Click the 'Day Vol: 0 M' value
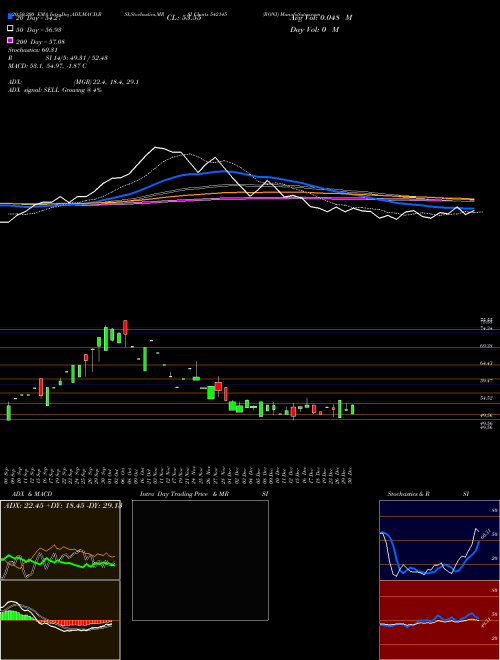This screenshot has width=500, height=660. pyautogui.click(x=314, y=29)
